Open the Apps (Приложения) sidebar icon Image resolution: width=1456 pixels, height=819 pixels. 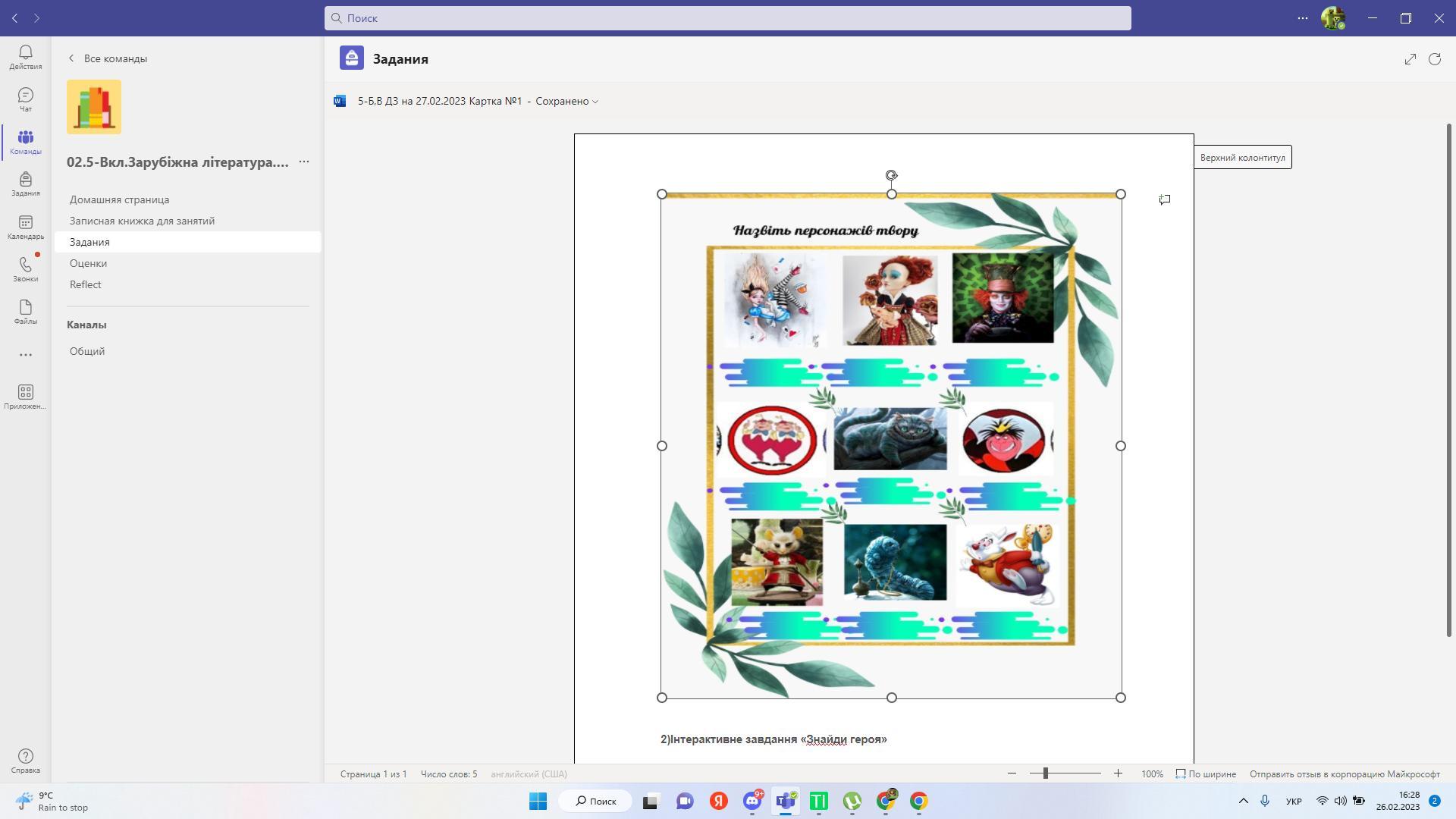pos(25,397)
